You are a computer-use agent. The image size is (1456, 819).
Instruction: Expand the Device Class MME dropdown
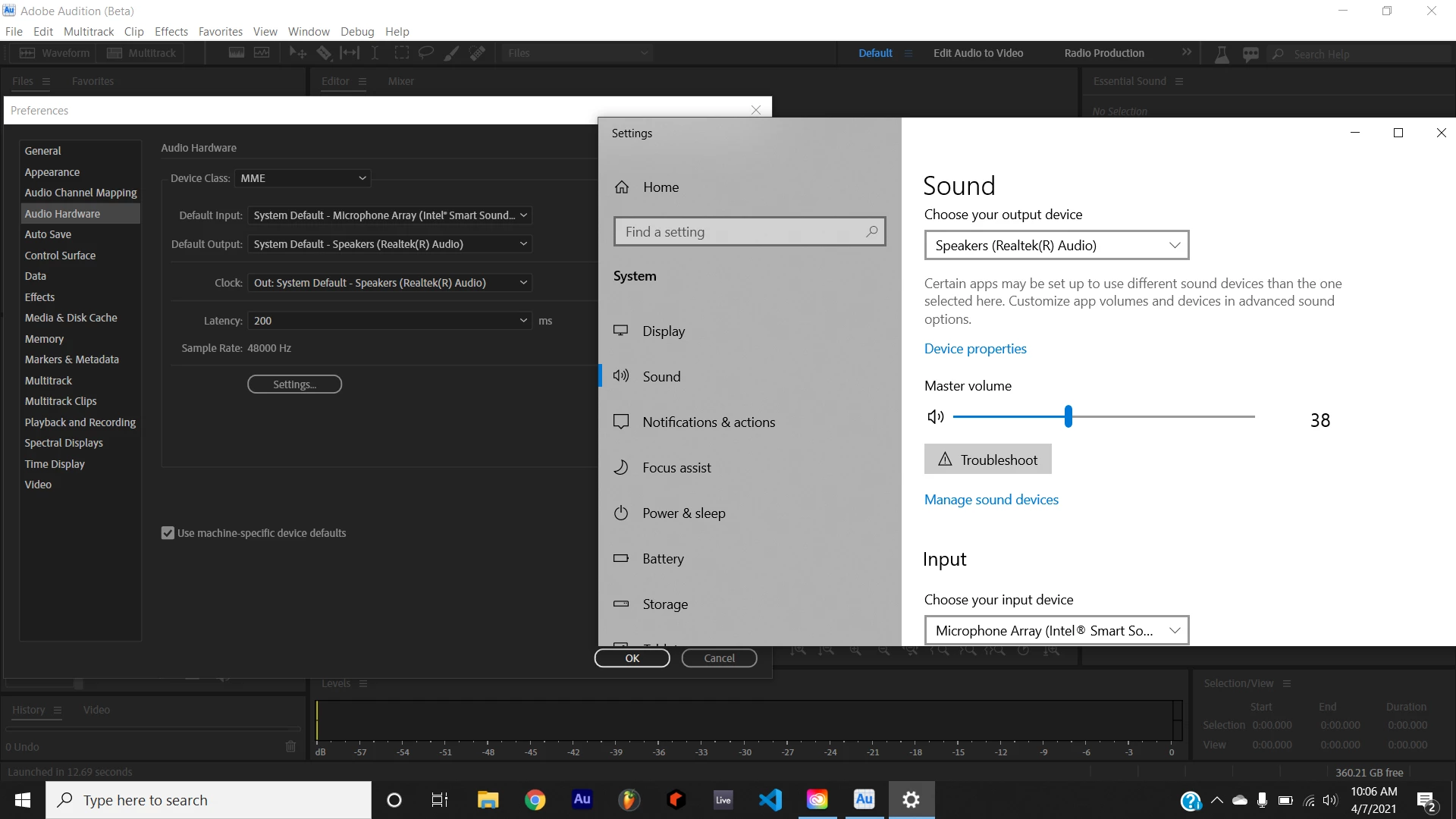pos(302,178)
